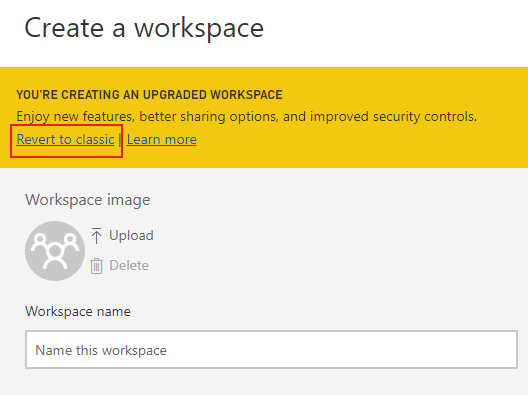This screenshot has width=528, height=395.
Task: Open the Learn more link
Action: click(162, 139)
